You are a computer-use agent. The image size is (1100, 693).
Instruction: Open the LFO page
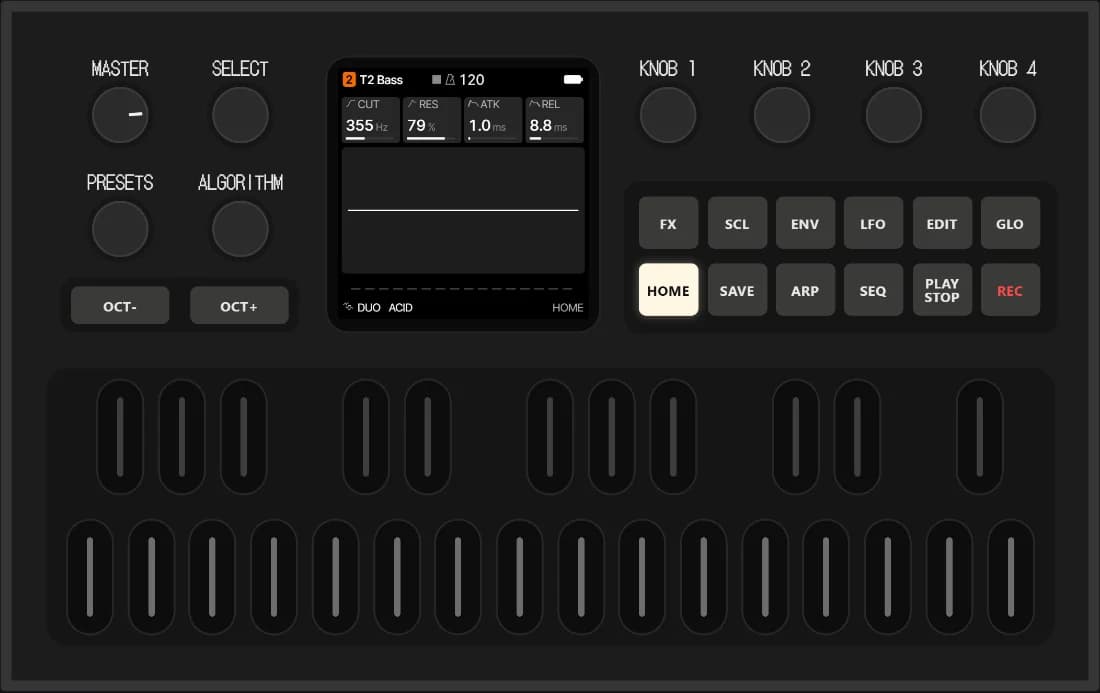click(873, 223)
